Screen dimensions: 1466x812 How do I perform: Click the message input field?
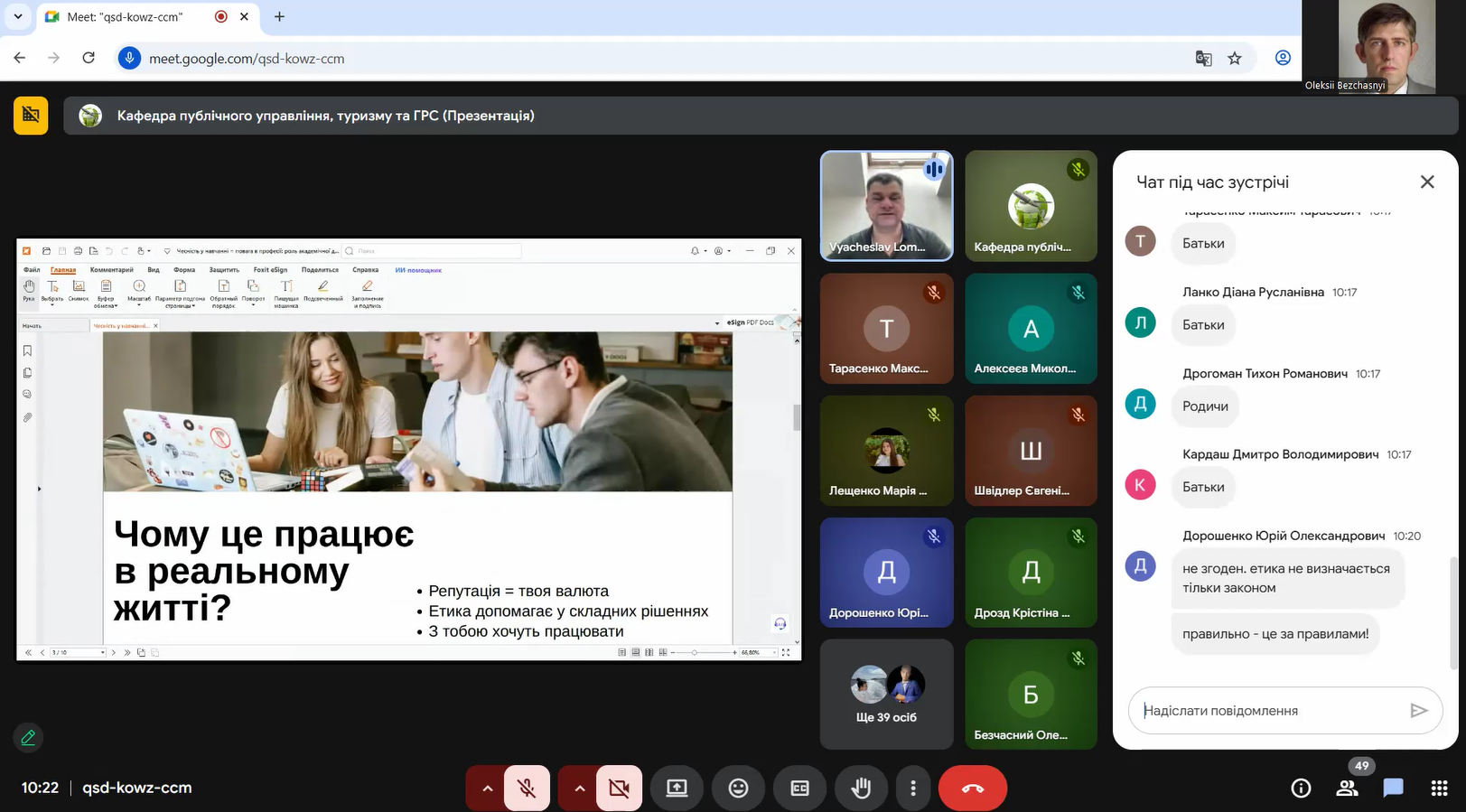(1269, 711)
